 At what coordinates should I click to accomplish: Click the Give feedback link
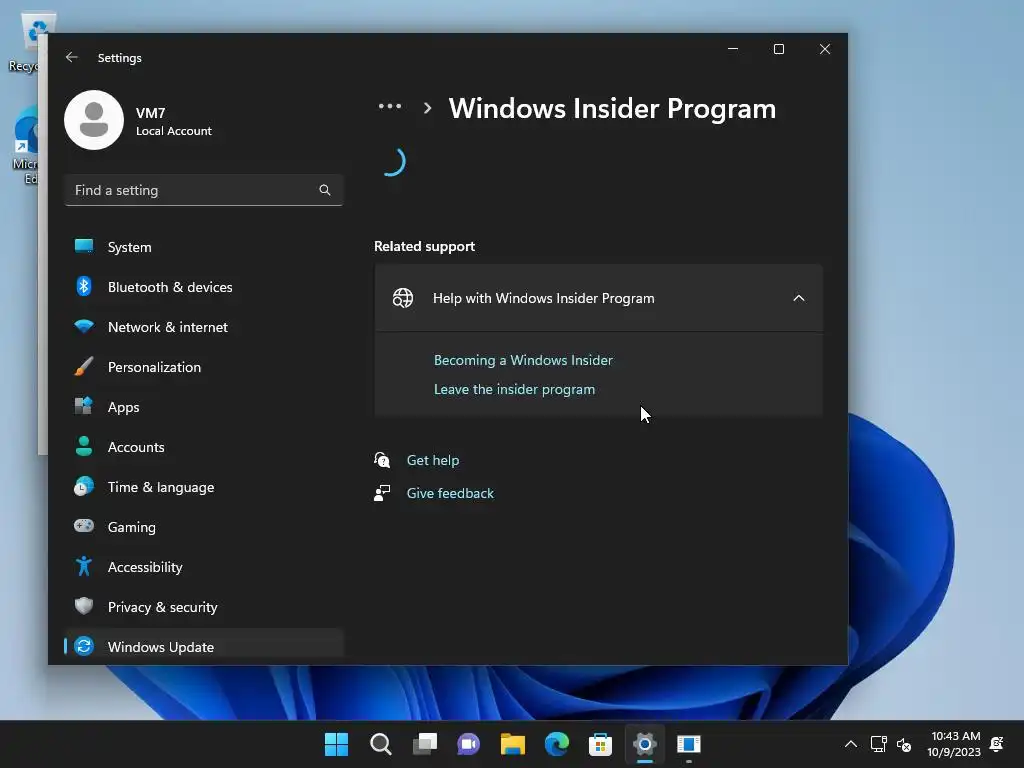[x=450, y=493]
